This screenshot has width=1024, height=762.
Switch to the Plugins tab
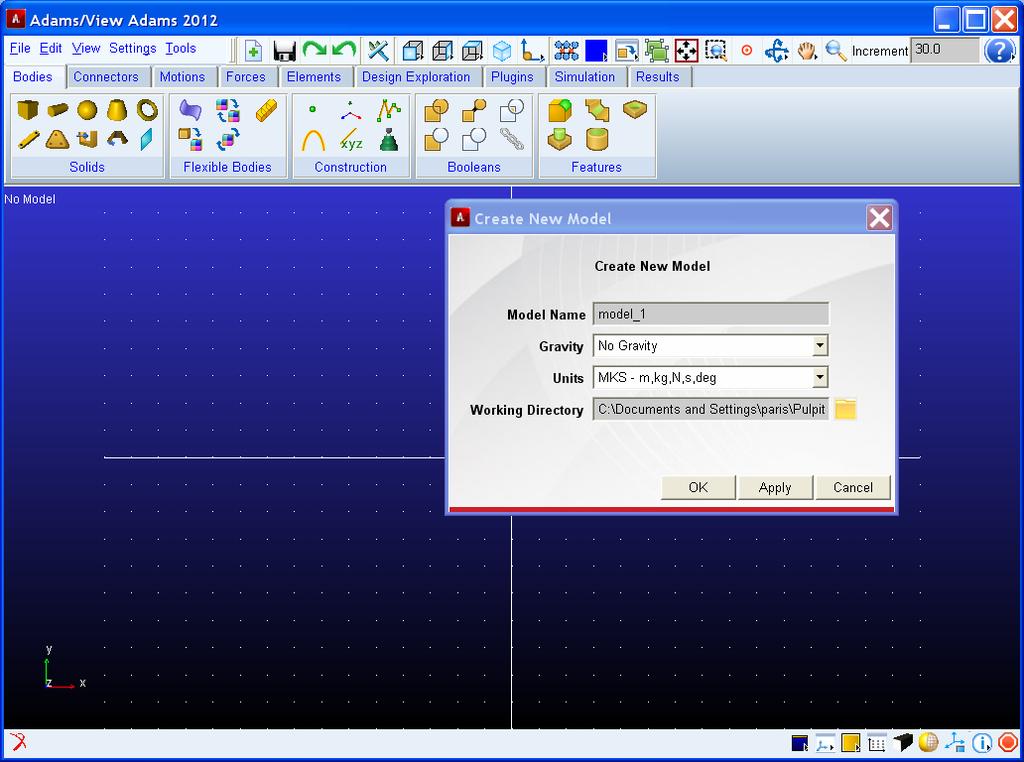(512, 77)
